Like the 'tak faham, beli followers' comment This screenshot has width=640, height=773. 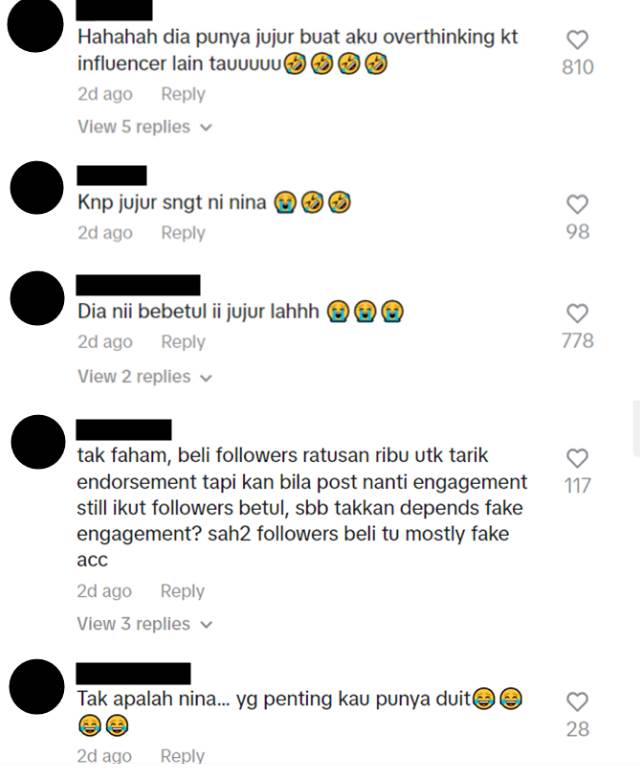point(577,458)
